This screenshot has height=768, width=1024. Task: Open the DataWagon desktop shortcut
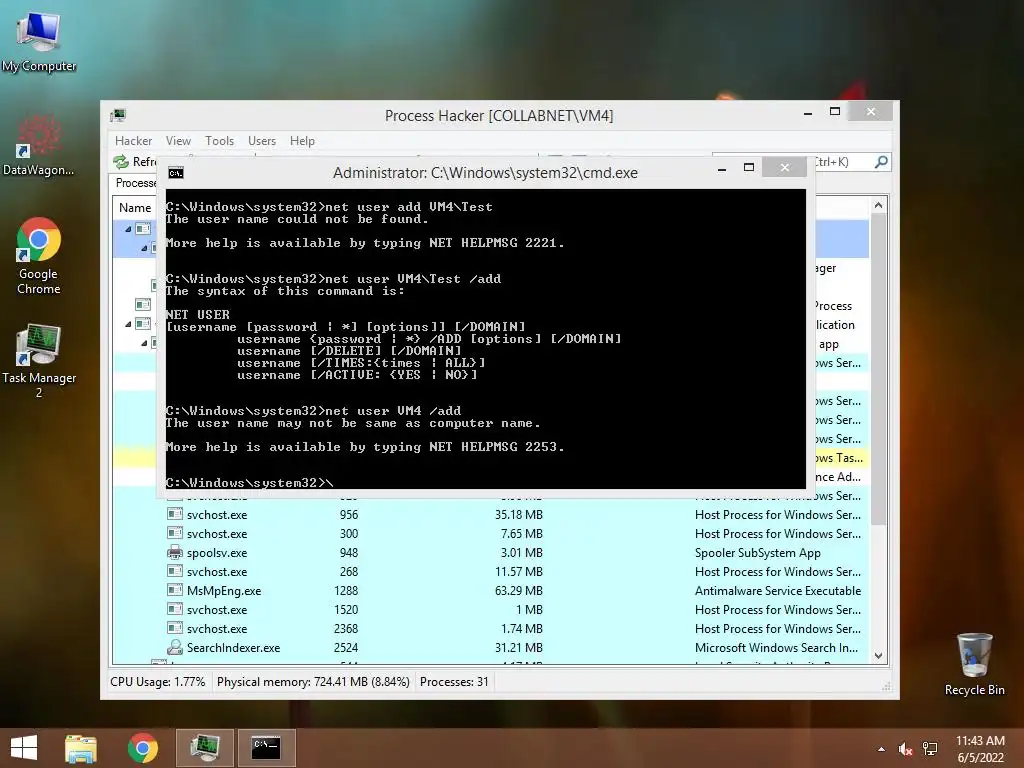[x=39, y=146]
